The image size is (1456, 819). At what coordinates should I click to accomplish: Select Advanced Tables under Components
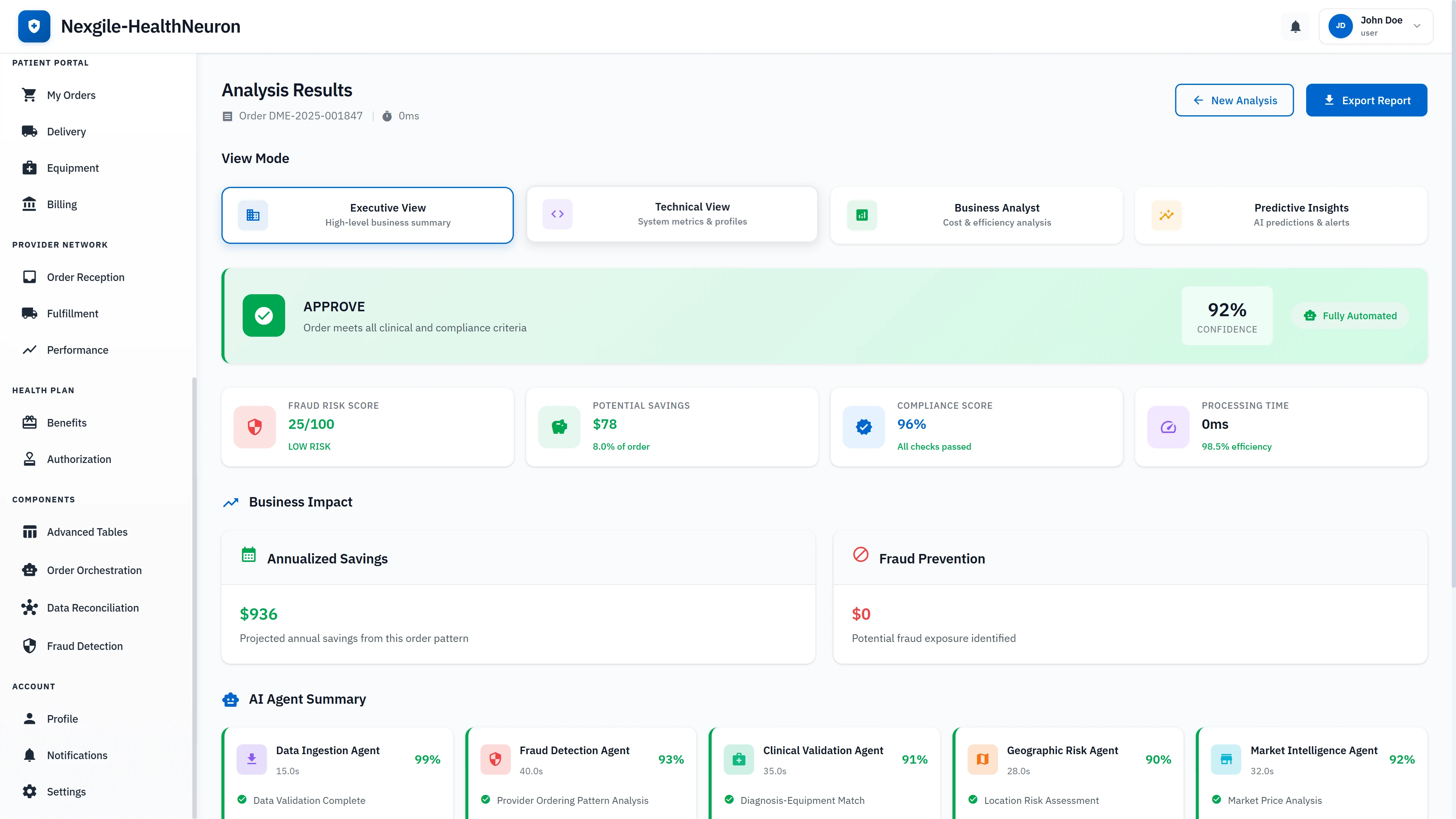click(86, 532)
